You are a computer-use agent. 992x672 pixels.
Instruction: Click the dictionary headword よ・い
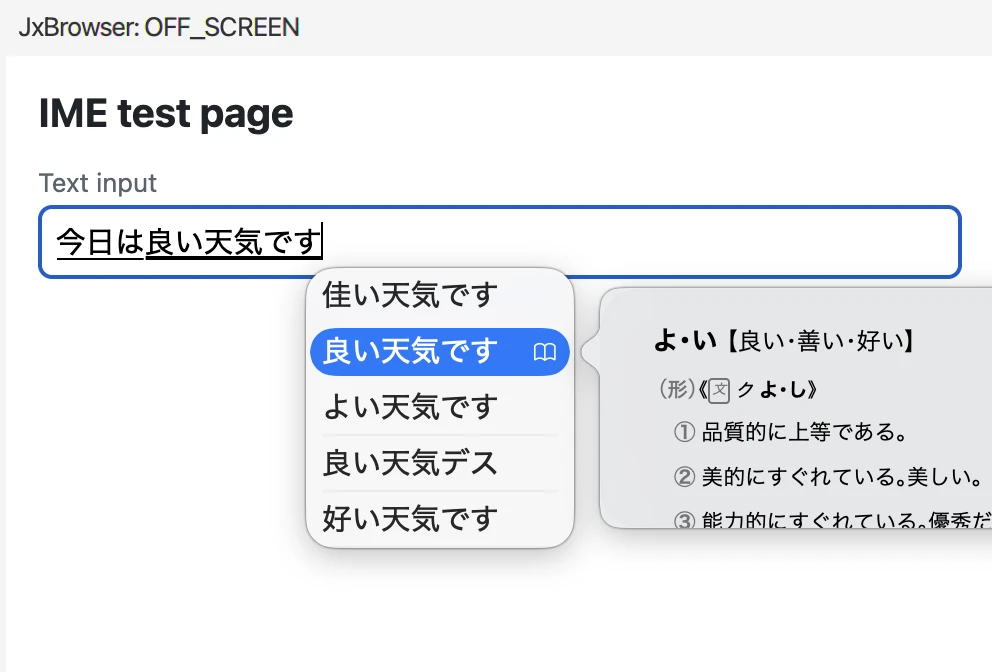pos(685,340)
